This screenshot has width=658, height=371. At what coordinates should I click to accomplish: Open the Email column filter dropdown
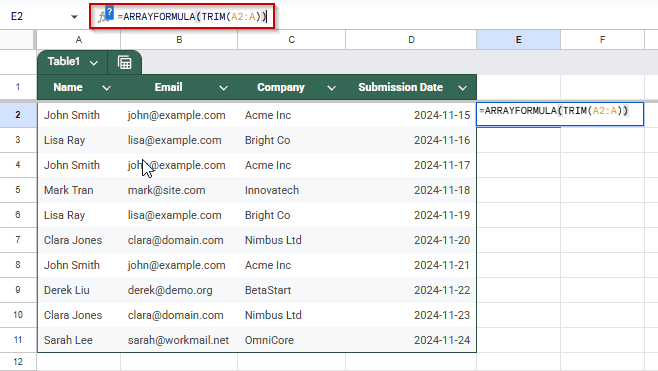tap(224, 88)
